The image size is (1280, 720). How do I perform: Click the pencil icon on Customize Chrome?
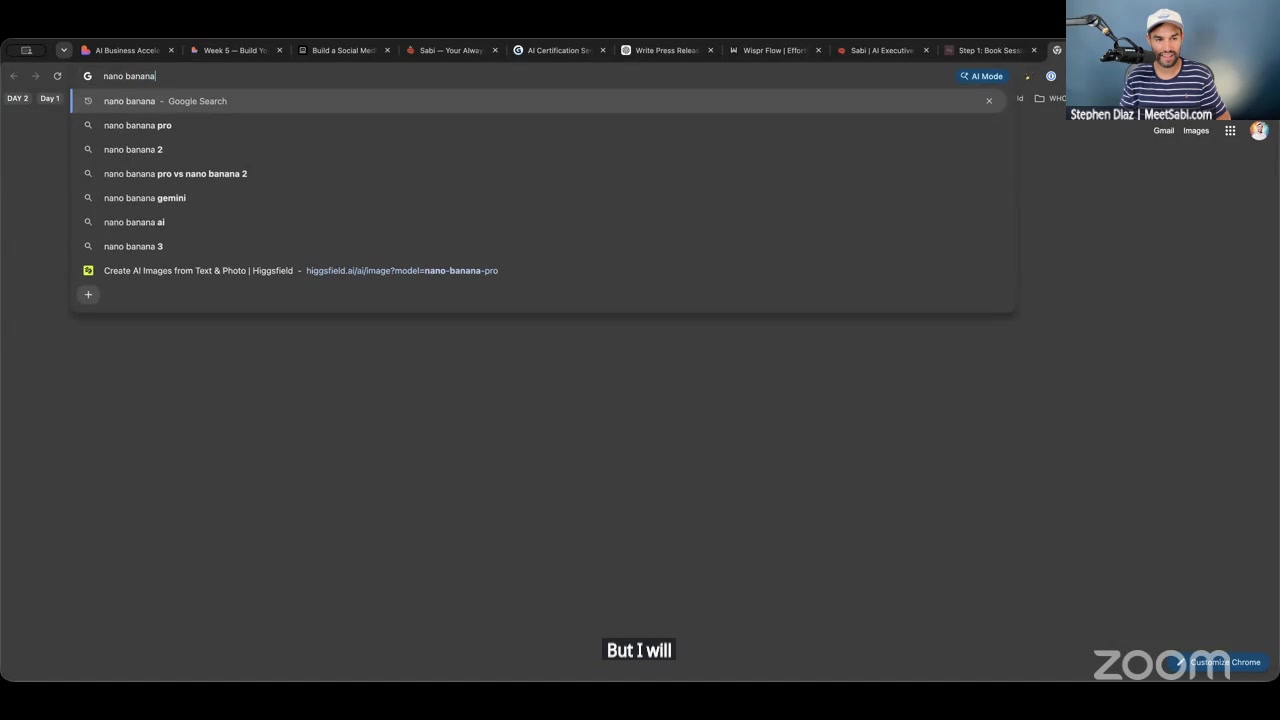coord(1181,662)
